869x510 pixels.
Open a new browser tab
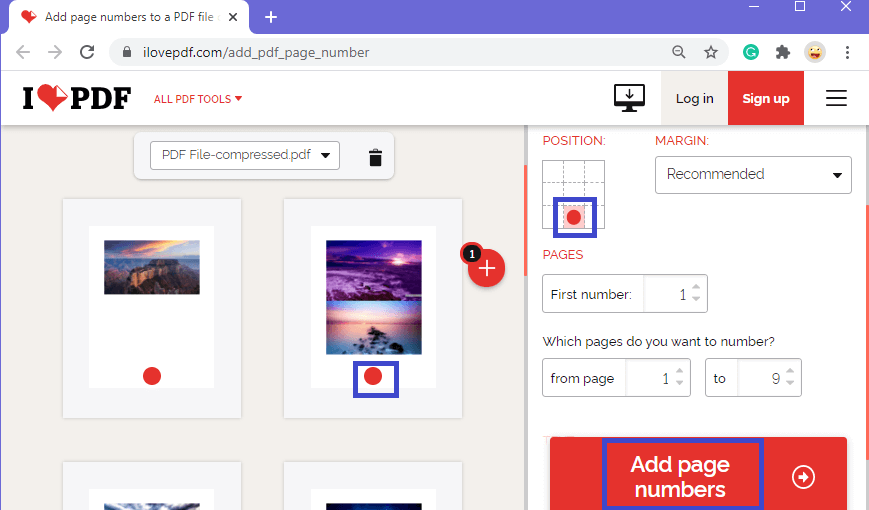[271, 17]
